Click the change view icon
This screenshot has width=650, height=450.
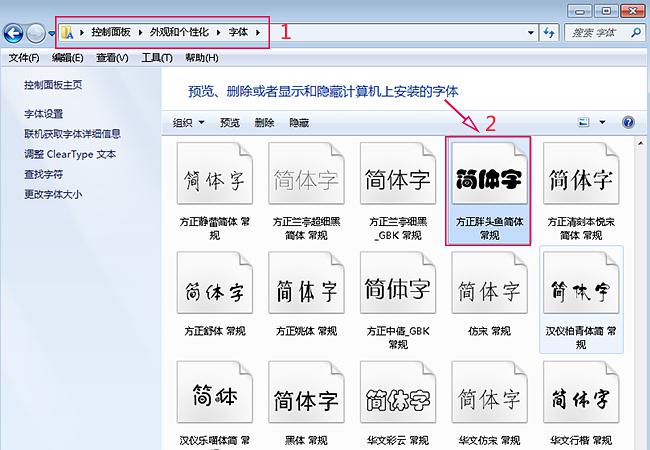click(584, 122)
